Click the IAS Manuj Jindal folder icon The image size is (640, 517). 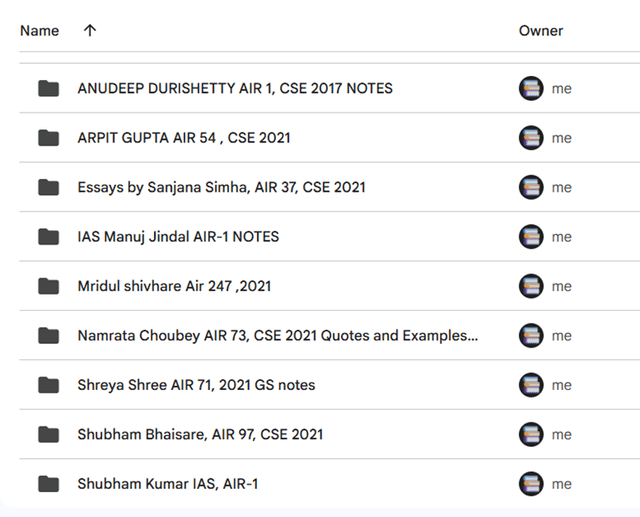click(x=48, y=237)
